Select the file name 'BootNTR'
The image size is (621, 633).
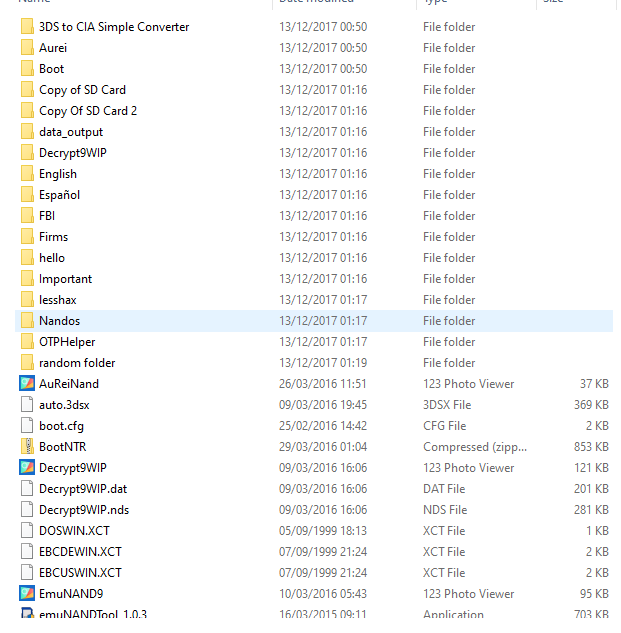click(x=63, y=447)
